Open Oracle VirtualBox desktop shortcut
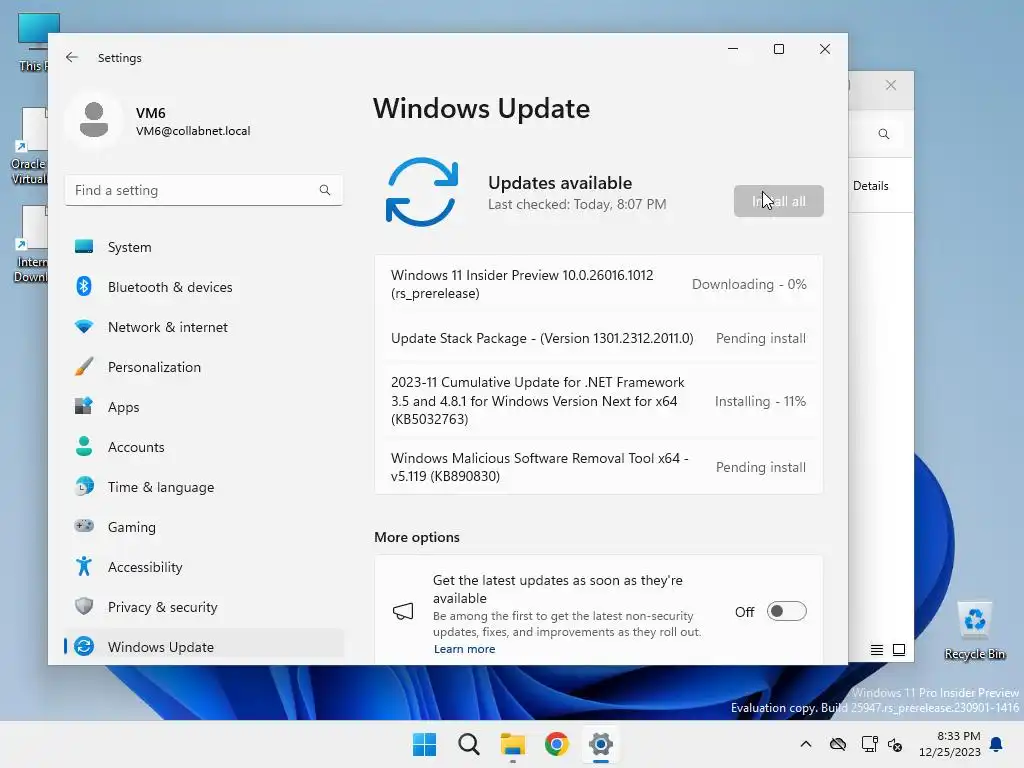This screenshot has width=1024, height=768. (29, 146)
